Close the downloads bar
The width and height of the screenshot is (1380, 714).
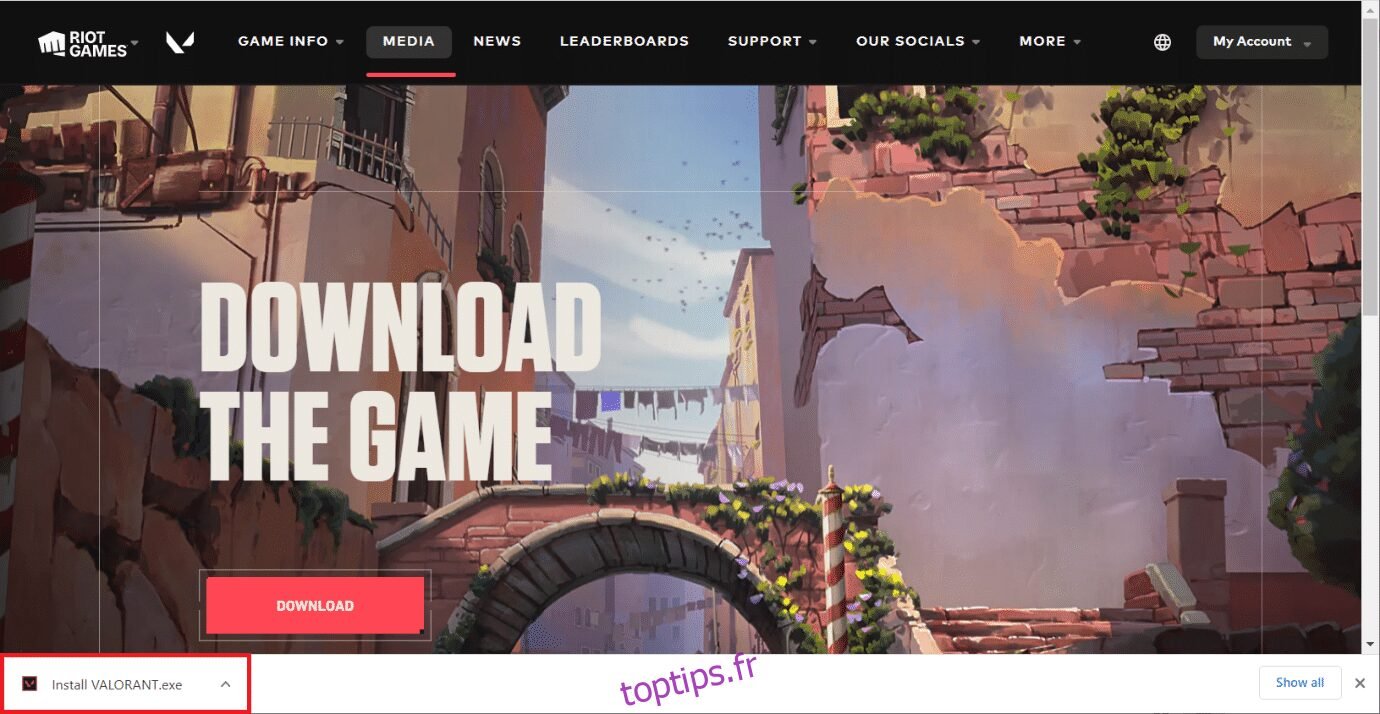pyautogui.click(x=1359, y=683)
